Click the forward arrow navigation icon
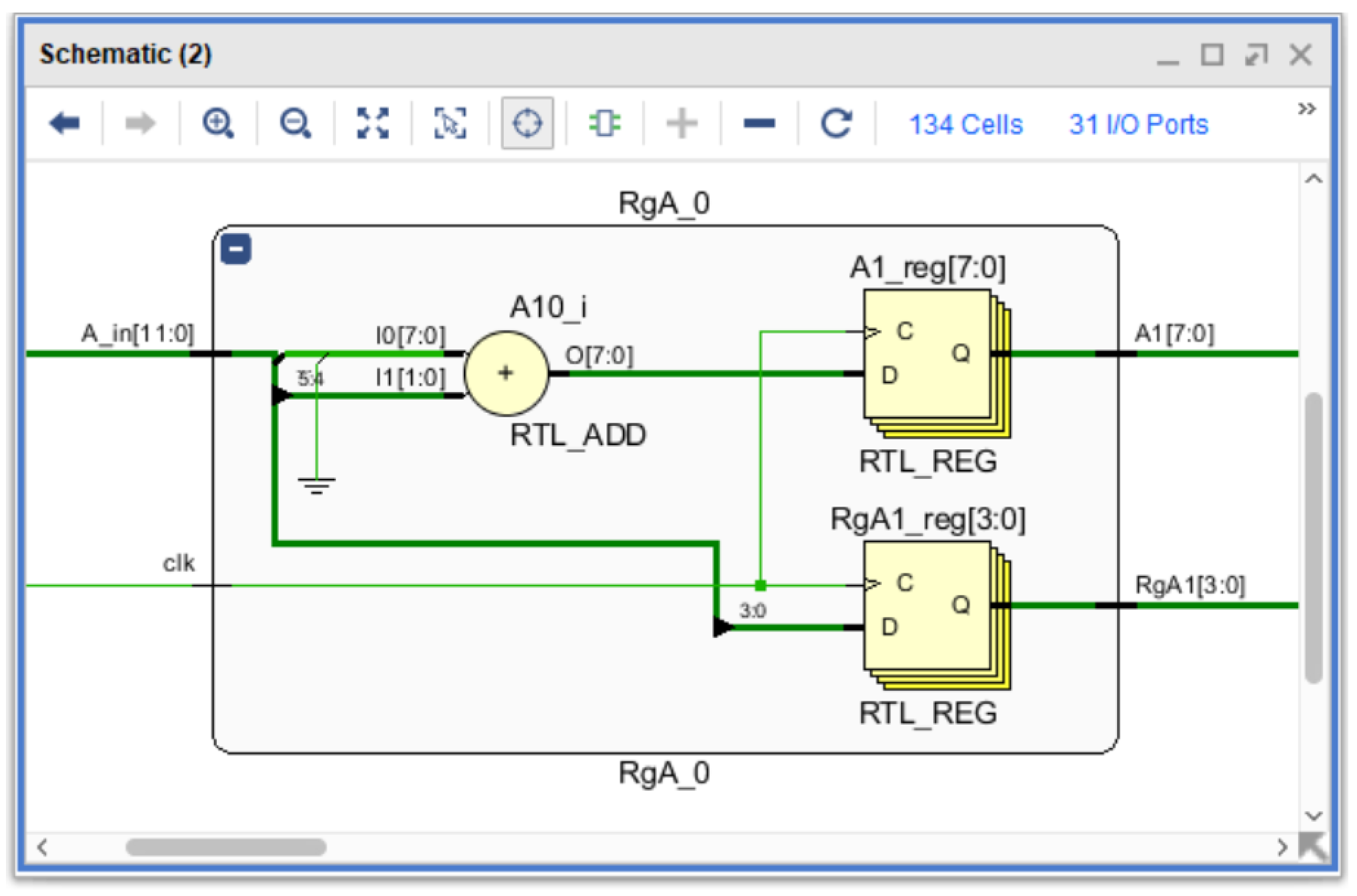 click(x=140, y=123)
